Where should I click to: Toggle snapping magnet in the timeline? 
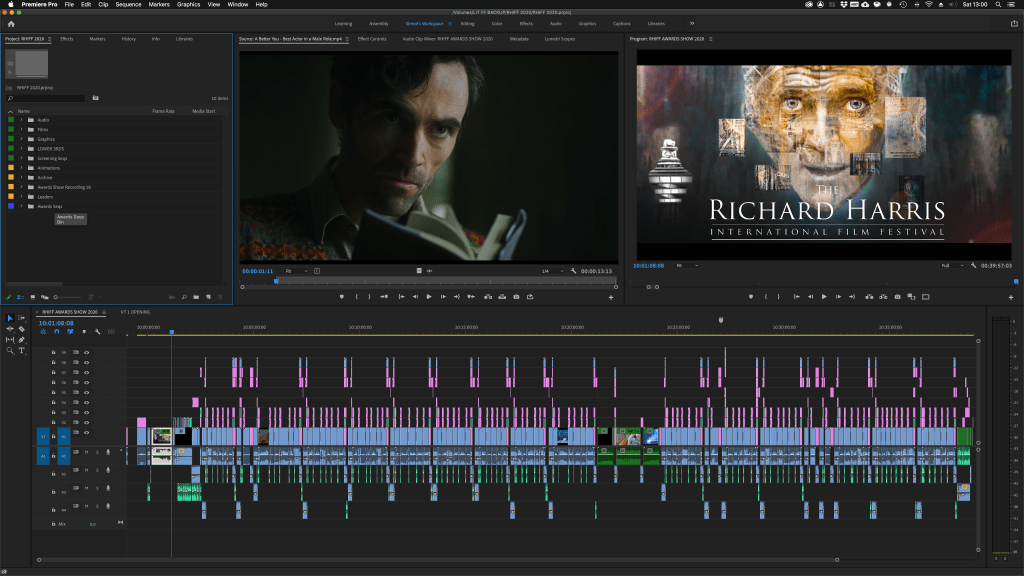coord(56,331)
